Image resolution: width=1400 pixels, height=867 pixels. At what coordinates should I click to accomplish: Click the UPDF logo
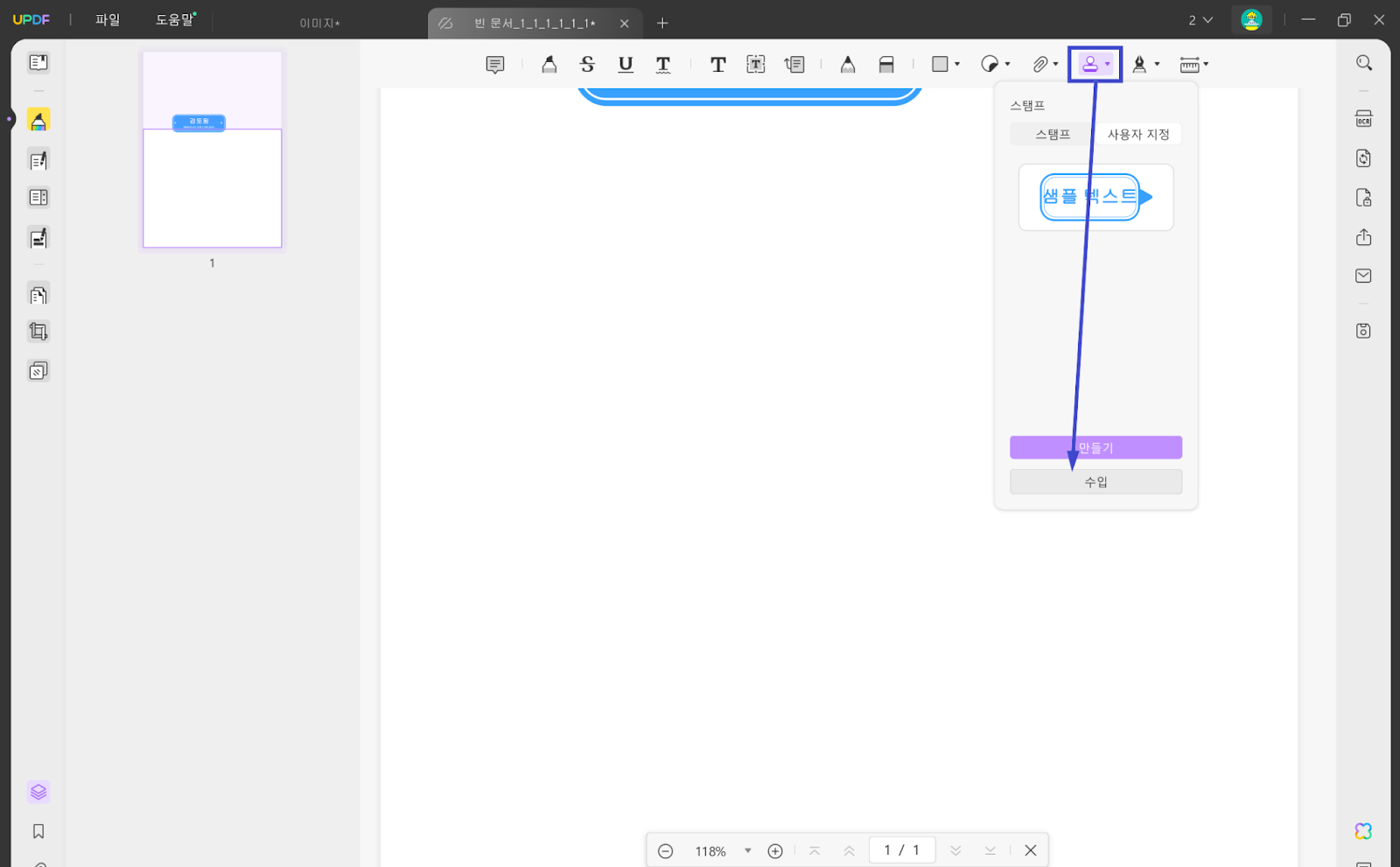(x=31, y=19)
